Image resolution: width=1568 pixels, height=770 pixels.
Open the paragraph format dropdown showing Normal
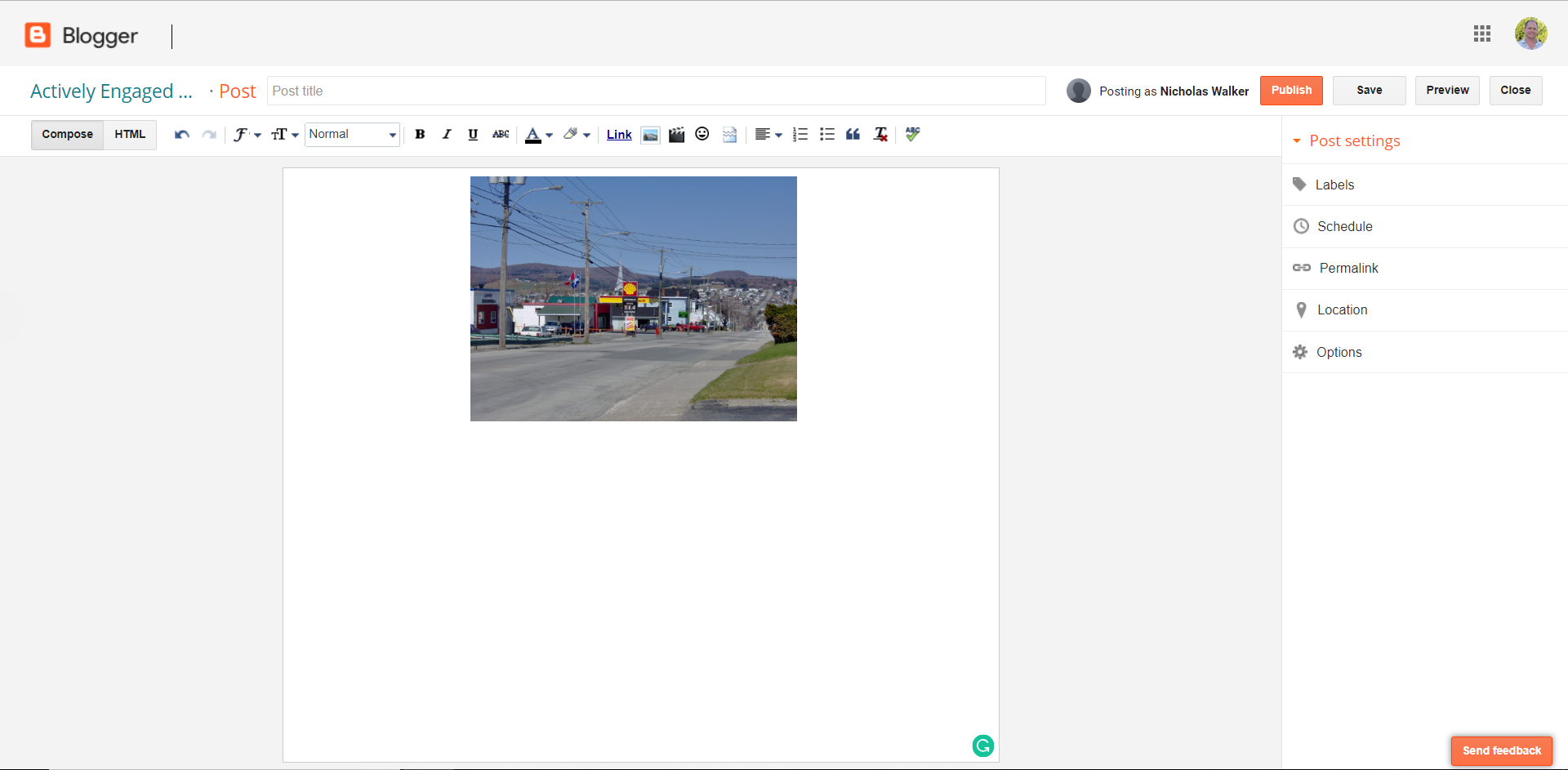(x=352, y=134)
